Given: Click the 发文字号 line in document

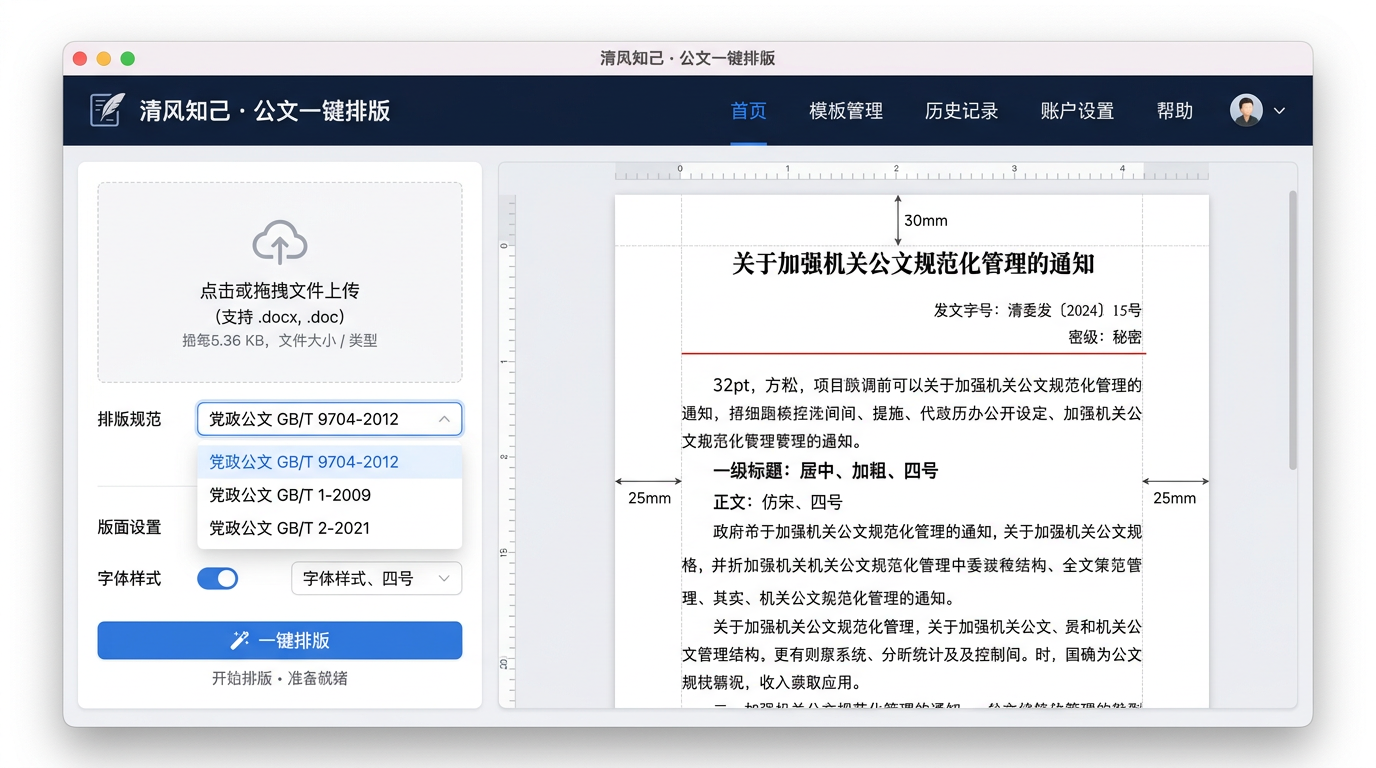Looking at the screenshot, I should tap(1037, 310).
